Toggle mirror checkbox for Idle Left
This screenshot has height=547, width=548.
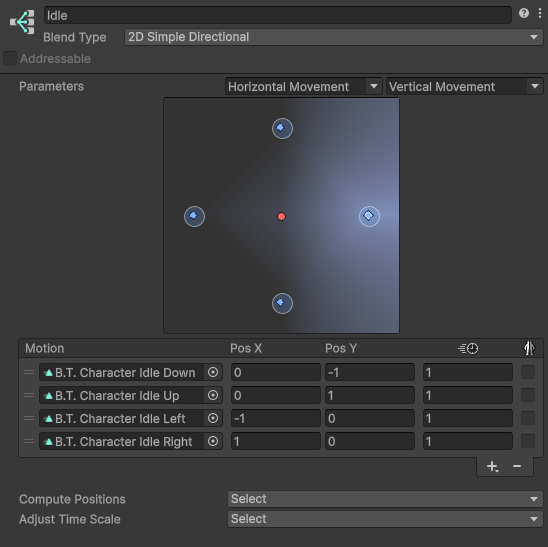point(528,418)
